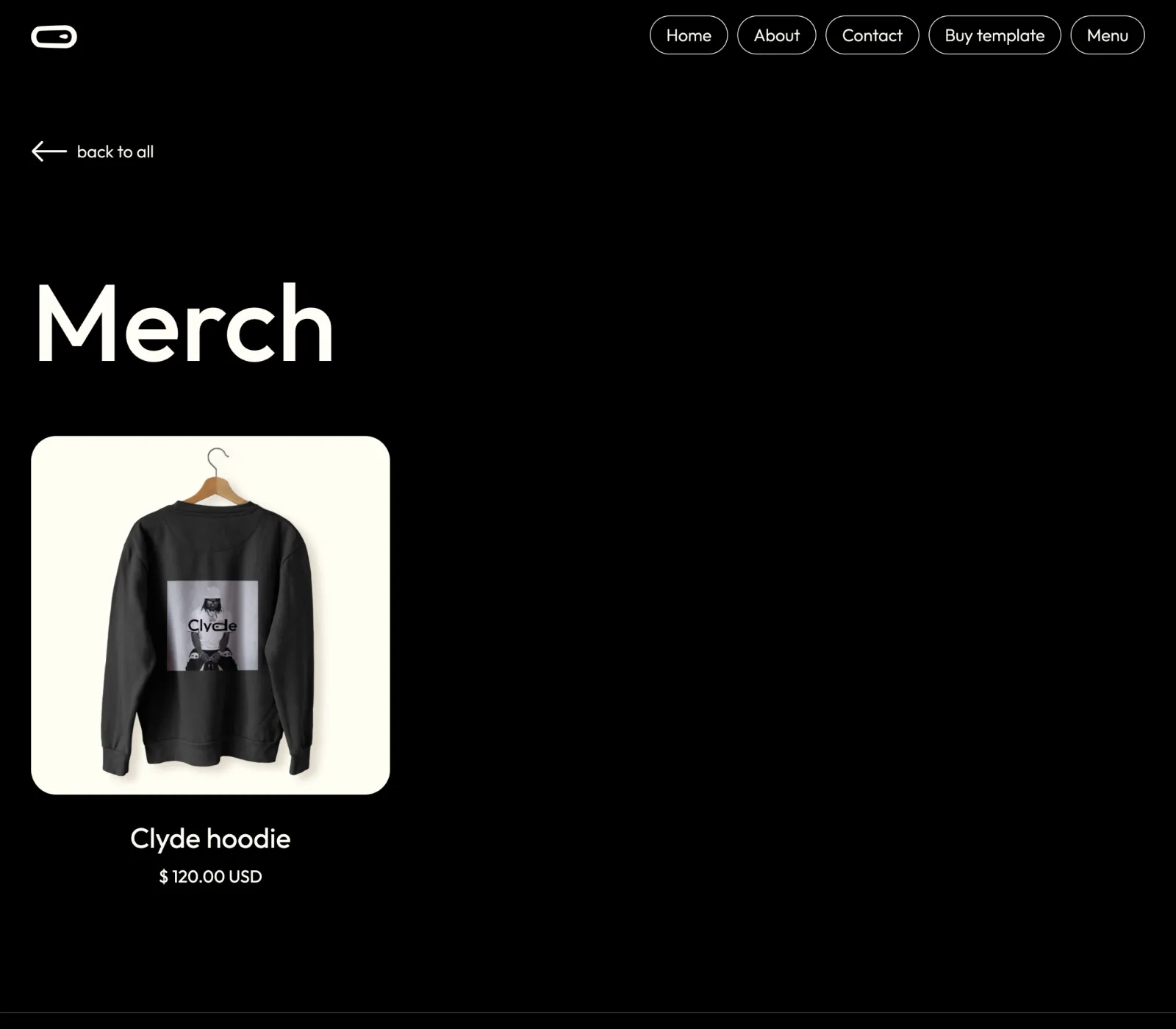
Task: Click the 'back to all' text link
Action: 115,152
